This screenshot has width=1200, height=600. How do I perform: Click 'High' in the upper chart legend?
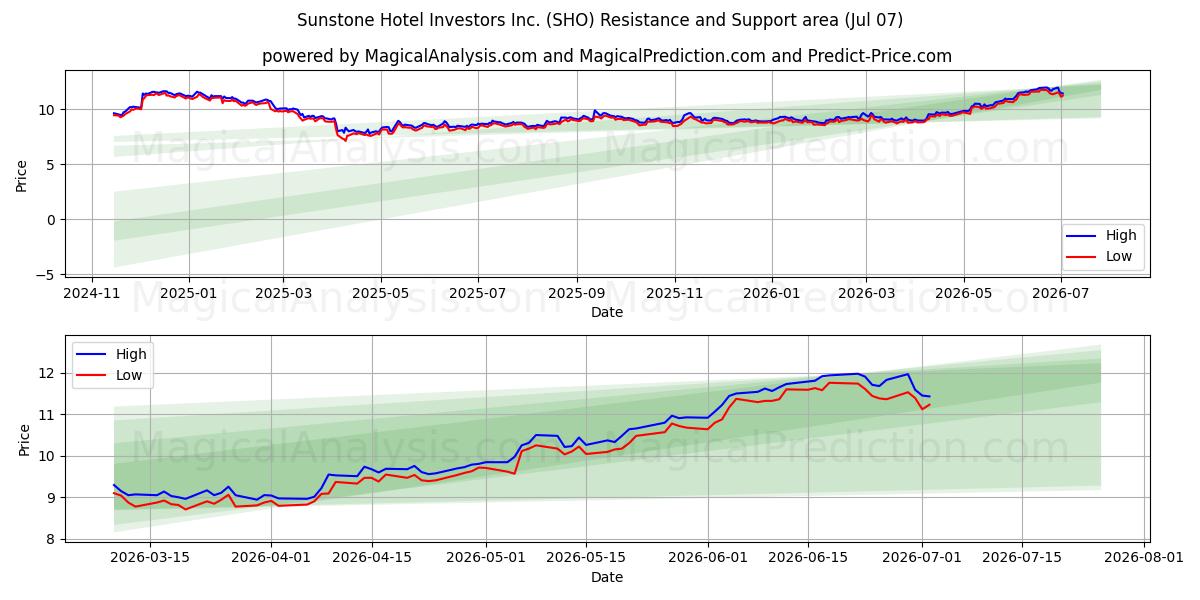(x=1121, y=235)
